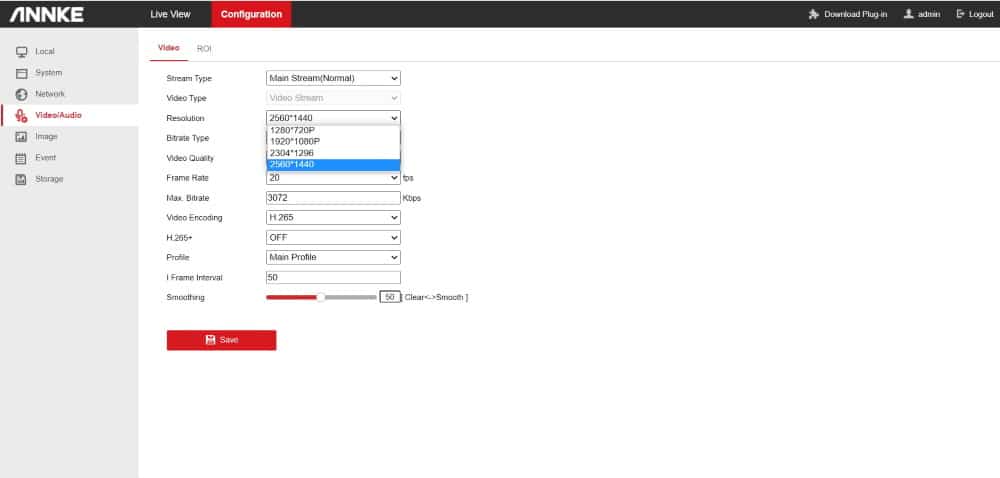
Task: Click the Max. Bitrate input field
Action: [333, 198]
